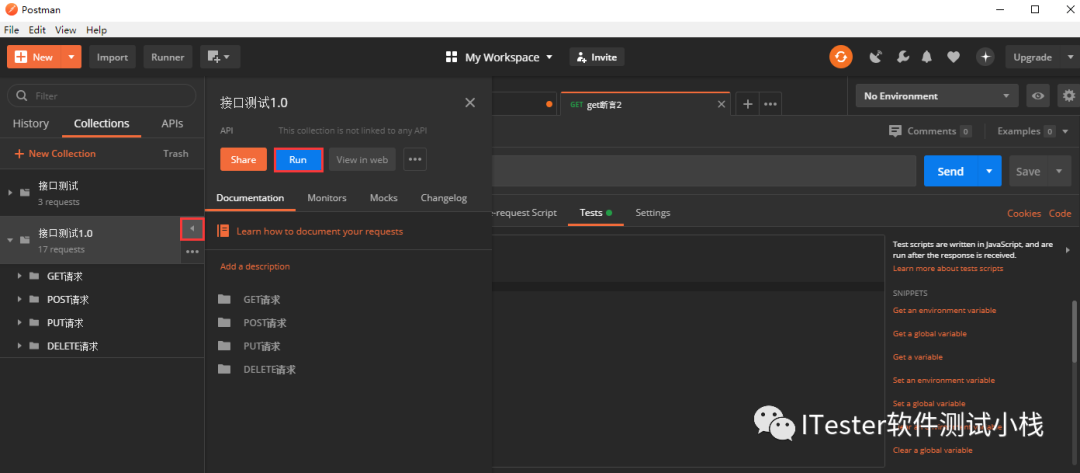
Task: Open the APIs sidebar tab
Action: [172, 124]
